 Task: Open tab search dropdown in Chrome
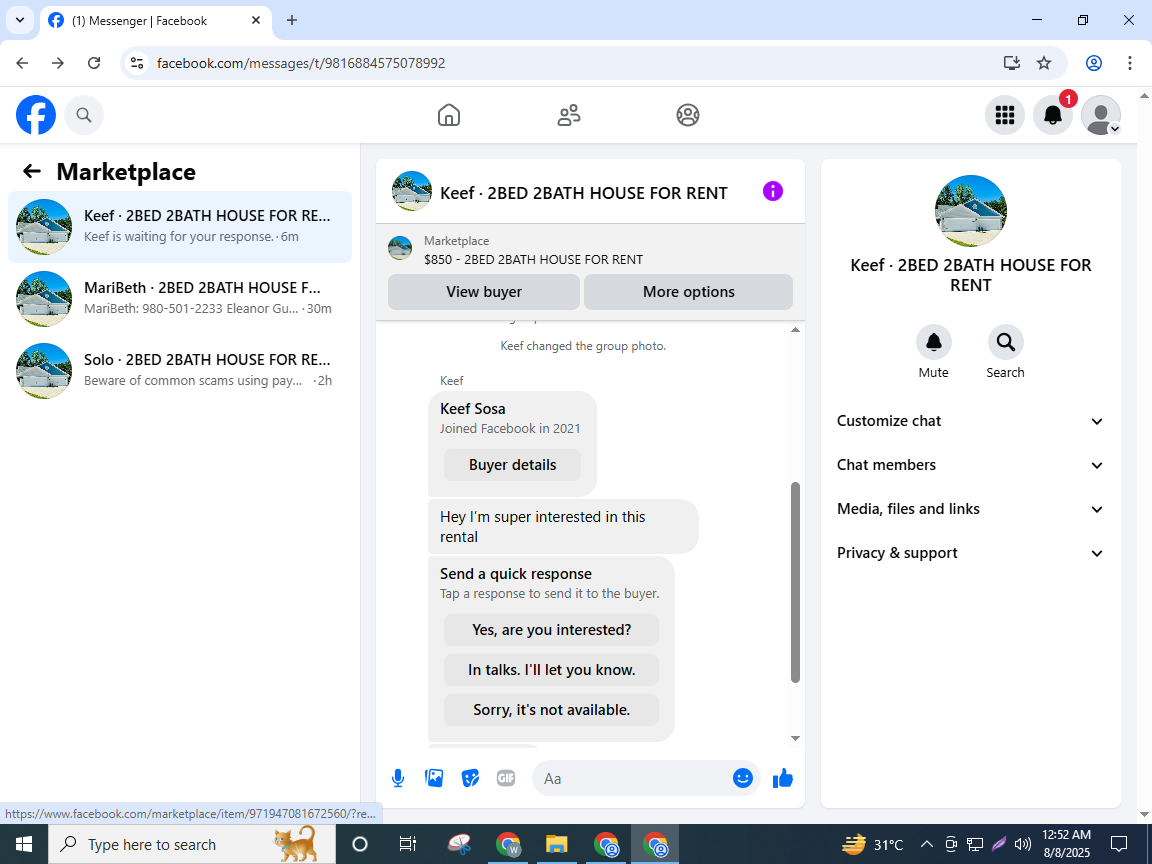click(x=20, y=21)
